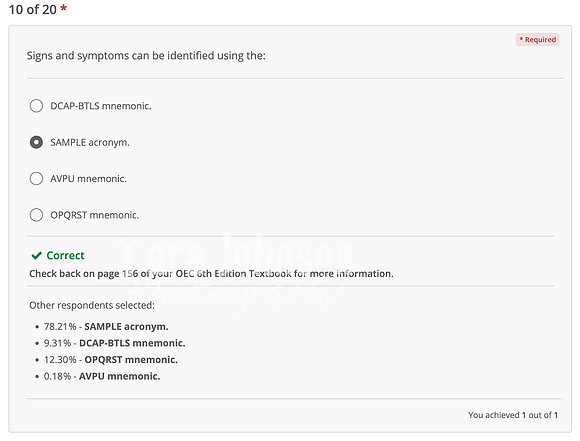The height and width of the screenshot is (441, 580).
Task: Click the Correct feedback heading
Action: 65,255
